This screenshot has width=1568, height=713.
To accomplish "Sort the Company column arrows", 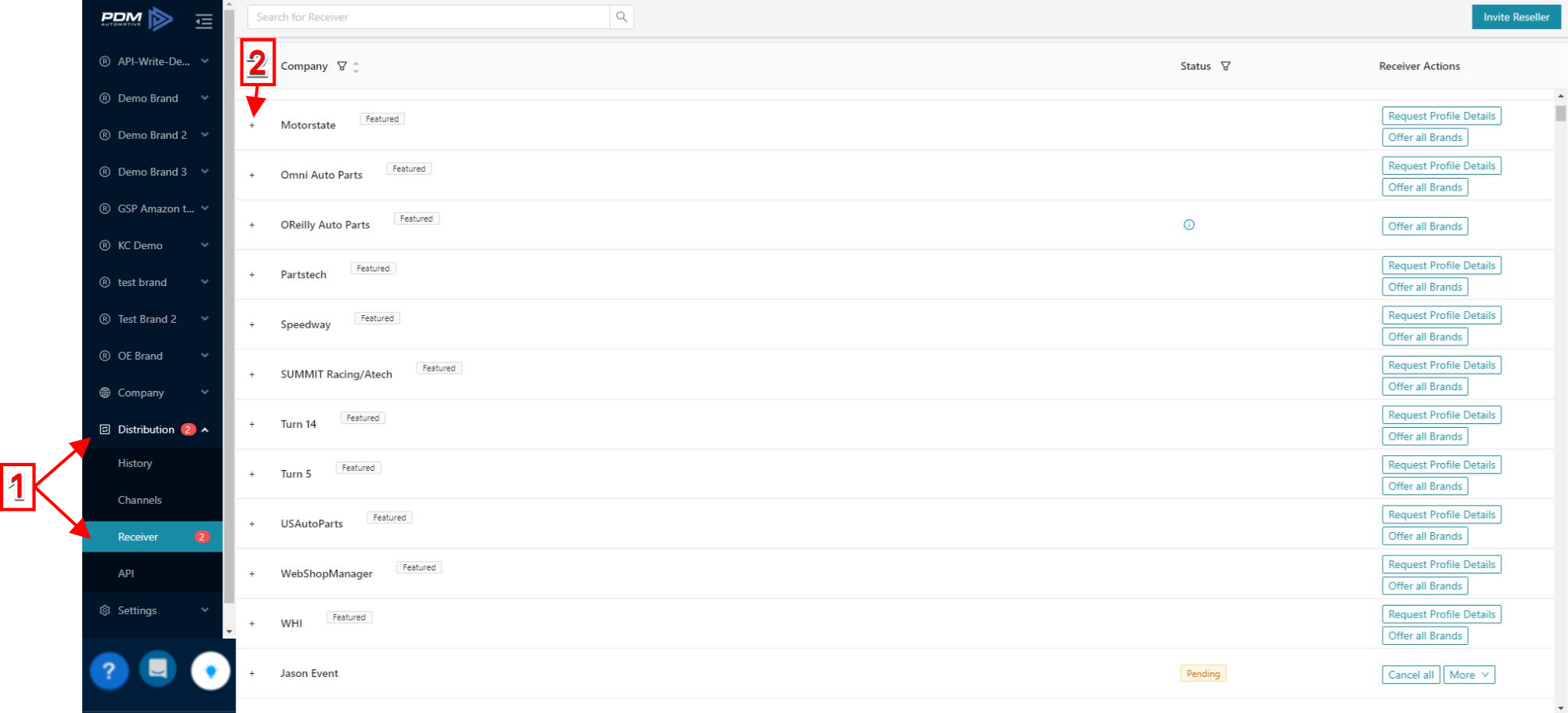I will click(356, 67).
